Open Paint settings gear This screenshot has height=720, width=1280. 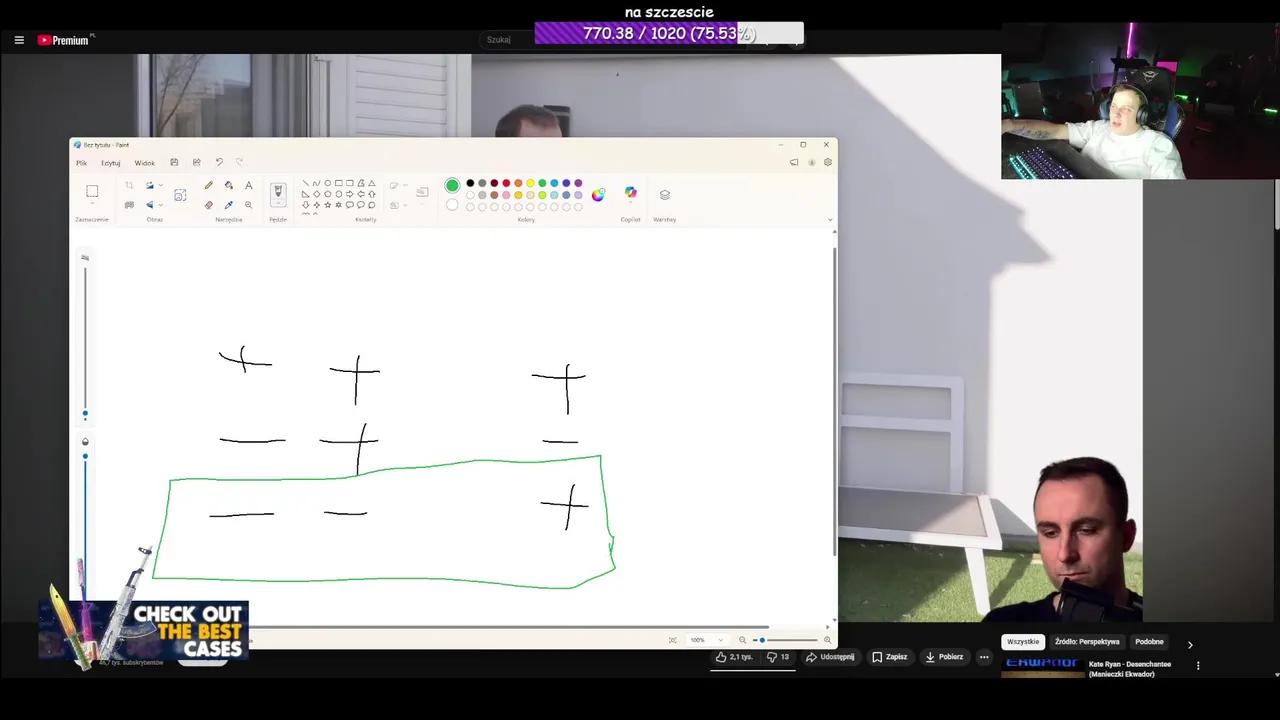click(x=828, y=162)
